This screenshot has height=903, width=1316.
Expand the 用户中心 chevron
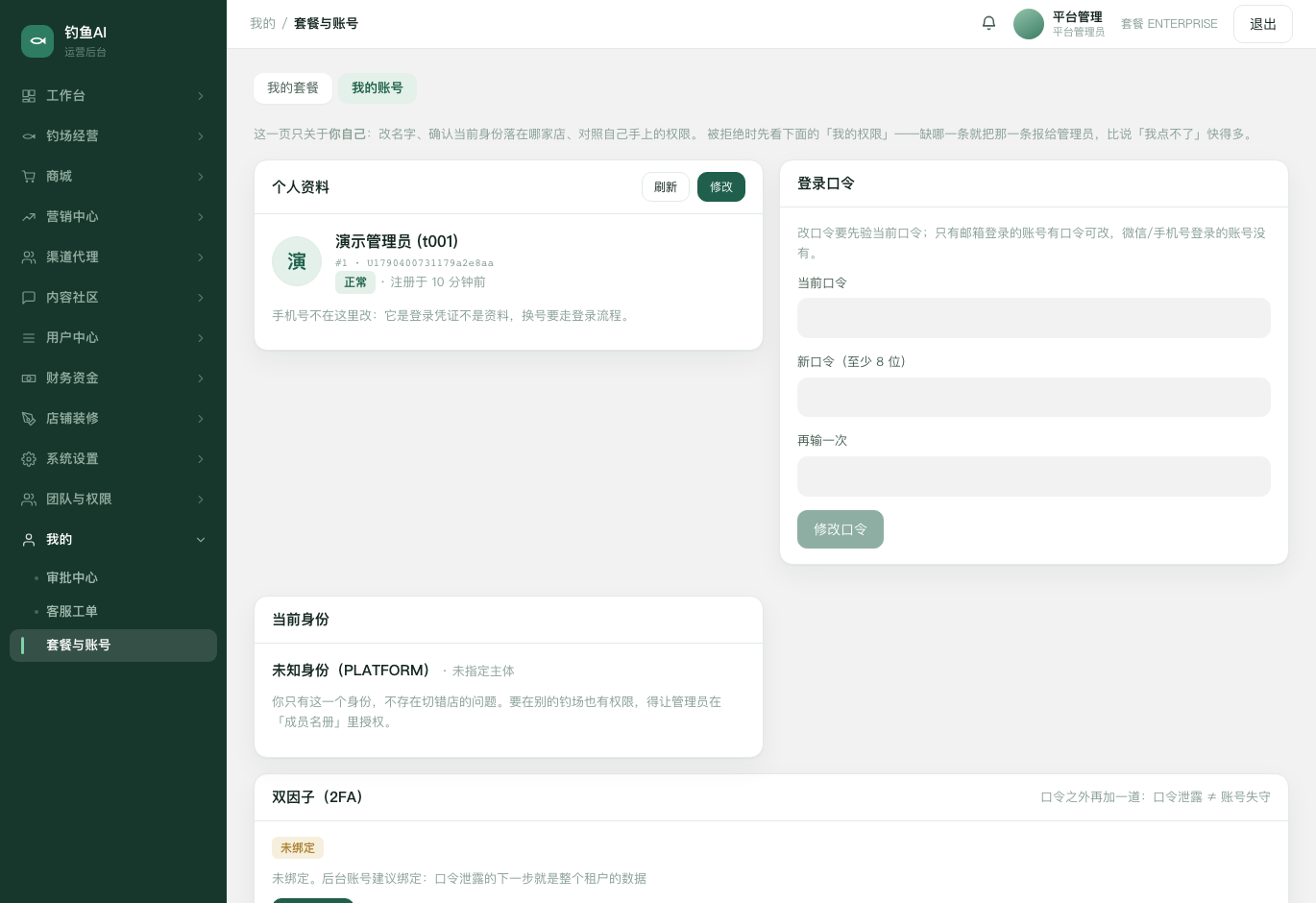click(x=201, y=338)
